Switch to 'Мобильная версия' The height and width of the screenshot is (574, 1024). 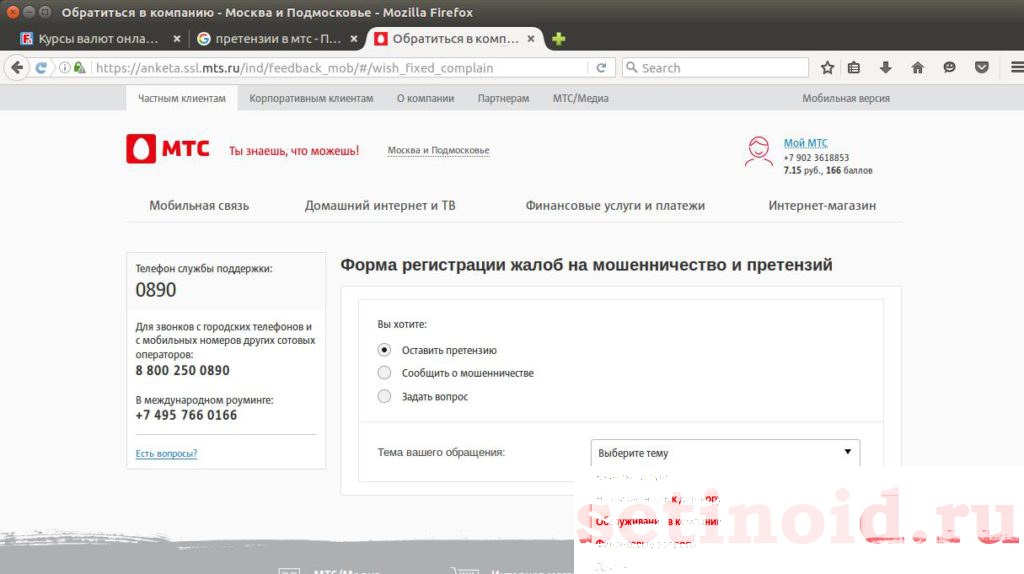(x=846, y=98)
